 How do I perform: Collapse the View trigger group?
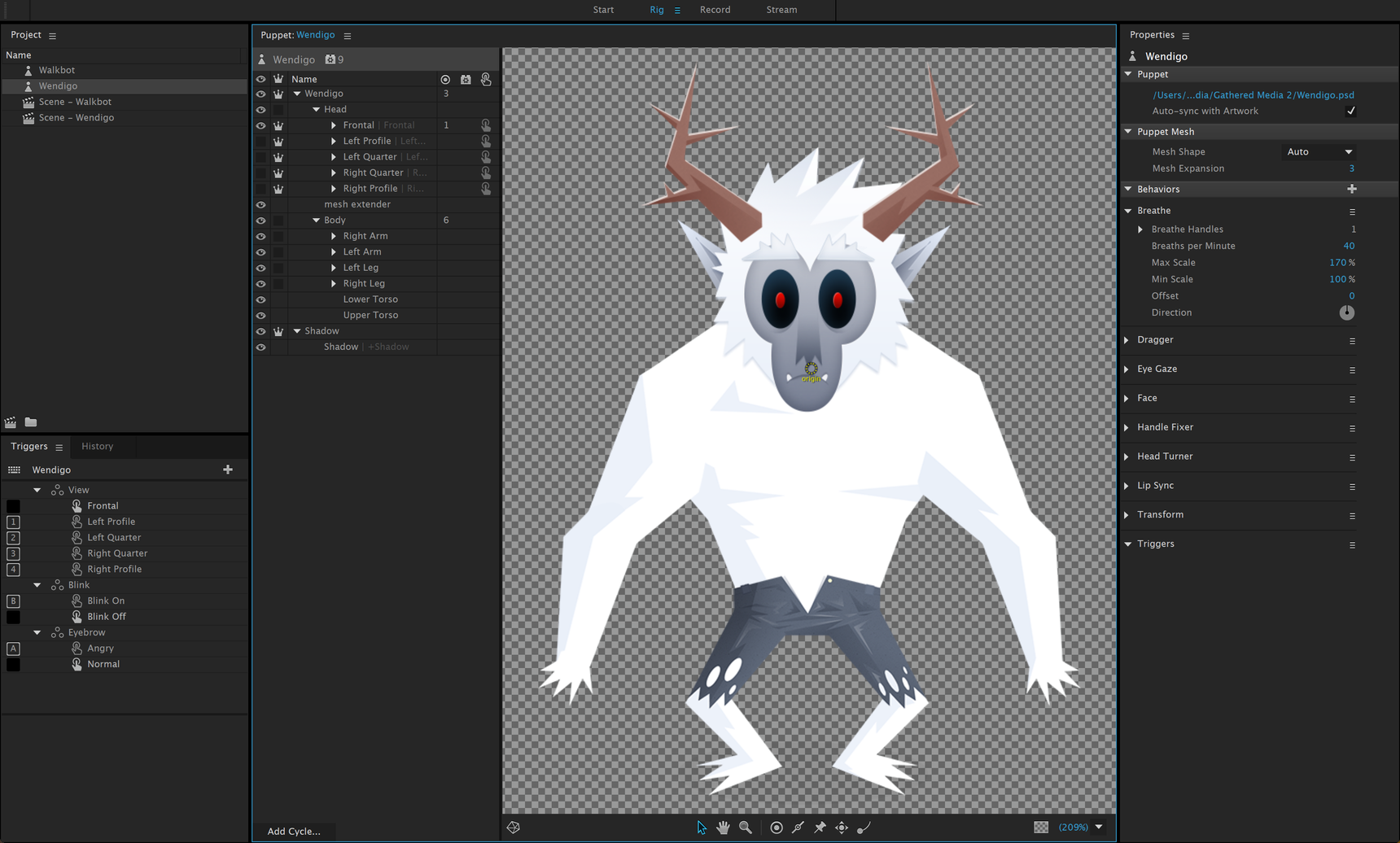[37, 490]
